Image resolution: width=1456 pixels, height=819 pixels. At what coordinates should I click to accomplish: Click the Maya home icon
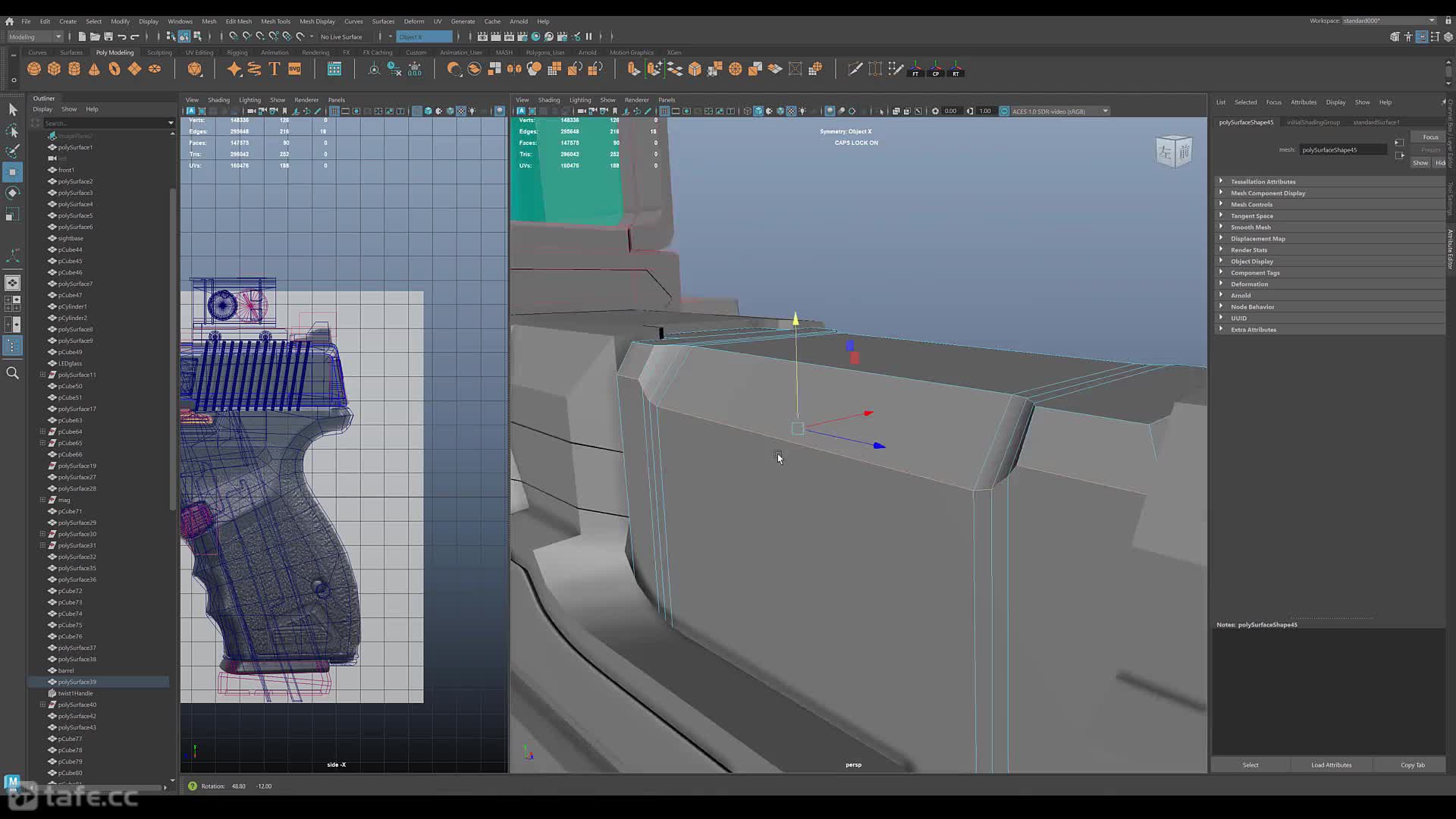coord(9,21)
